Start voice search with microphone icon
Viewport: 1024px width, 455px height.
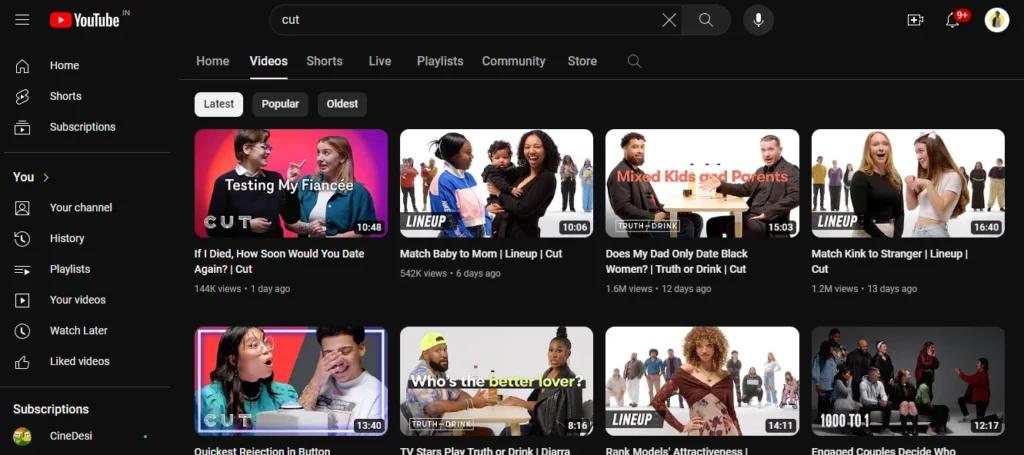[x=758, y=20]
